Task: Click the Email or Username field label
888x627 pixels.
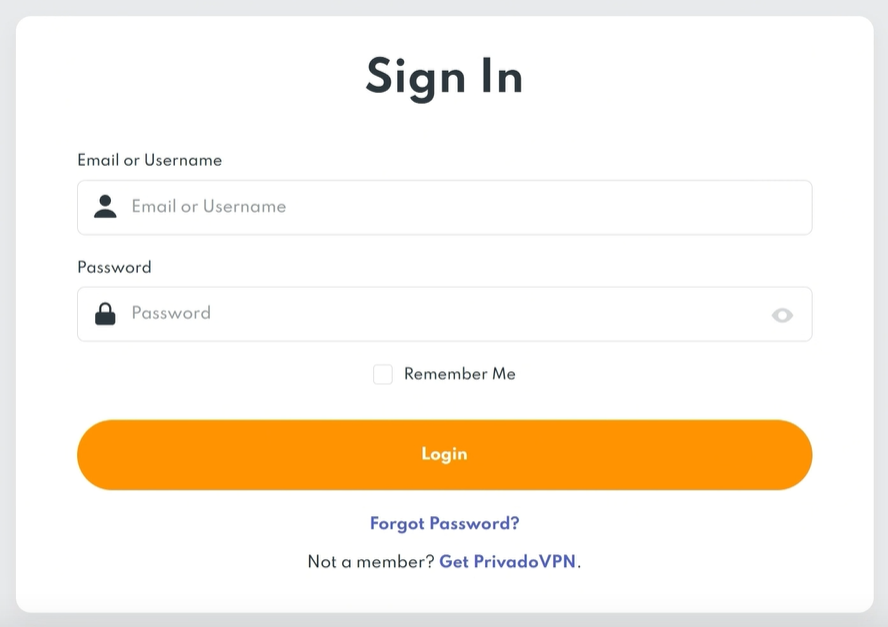Action: tap(149, 160)
